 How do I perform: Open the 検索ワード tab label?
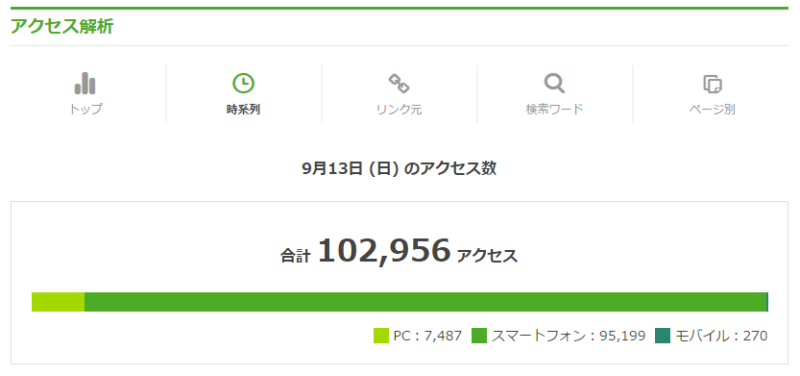pos(555,109)
